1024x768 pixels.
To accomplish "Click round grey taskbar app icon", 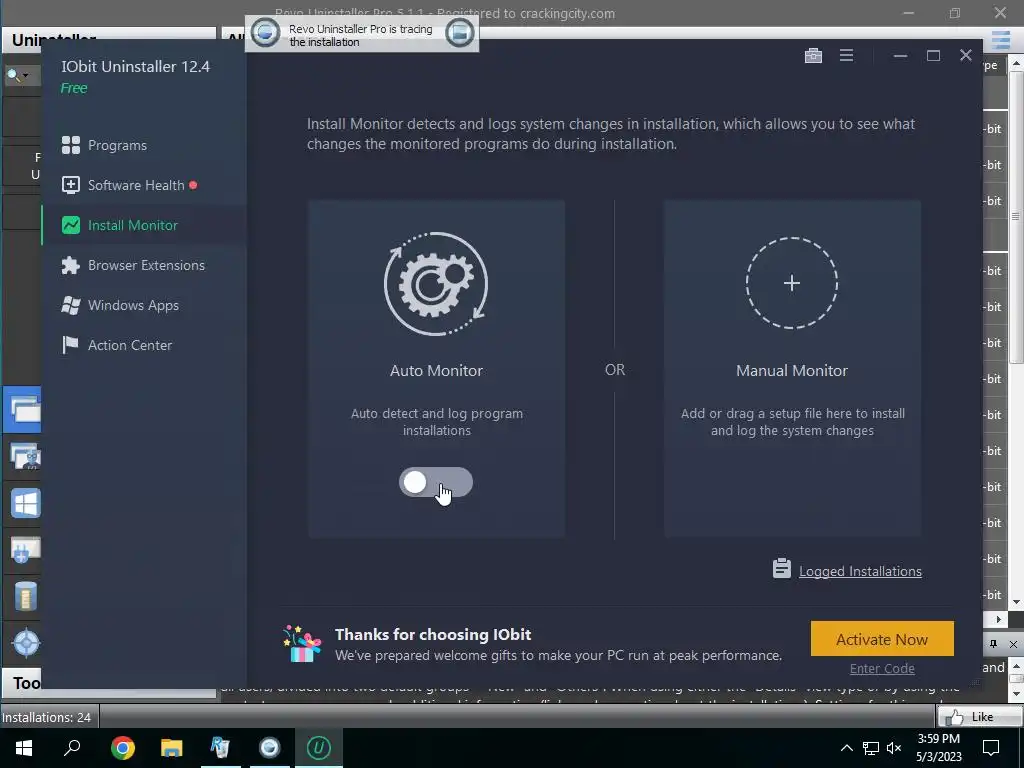I will 269,748.
